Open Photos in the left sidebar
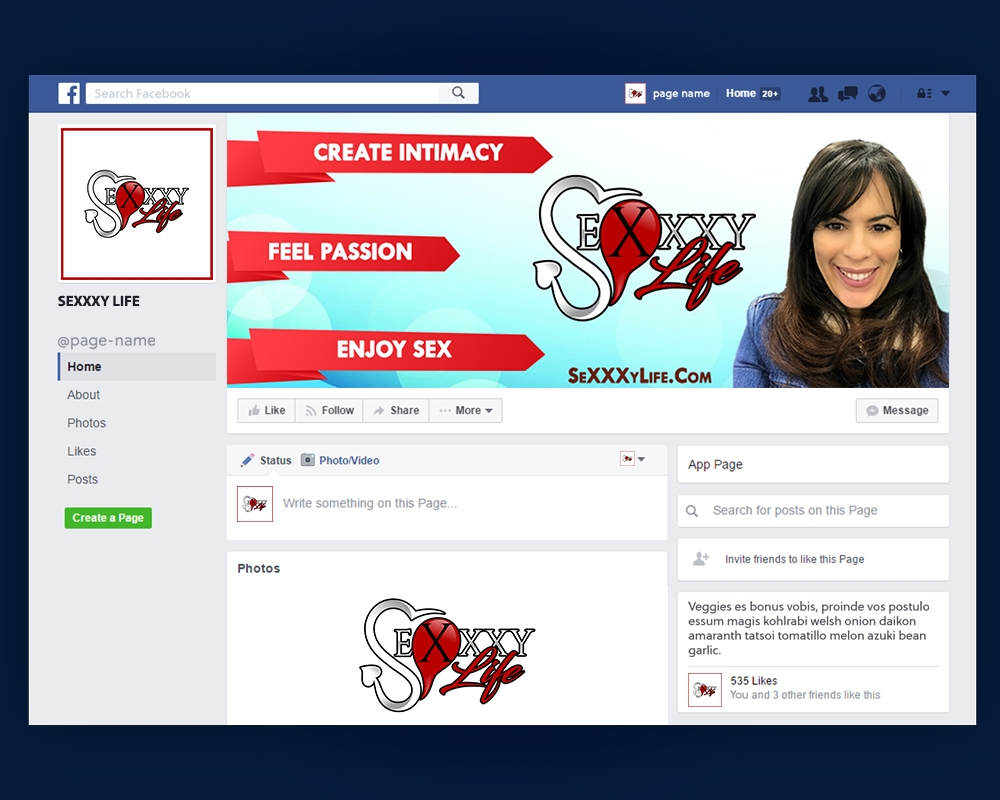The height and width of the screenshot is (800, 1000). coord(86,423)
